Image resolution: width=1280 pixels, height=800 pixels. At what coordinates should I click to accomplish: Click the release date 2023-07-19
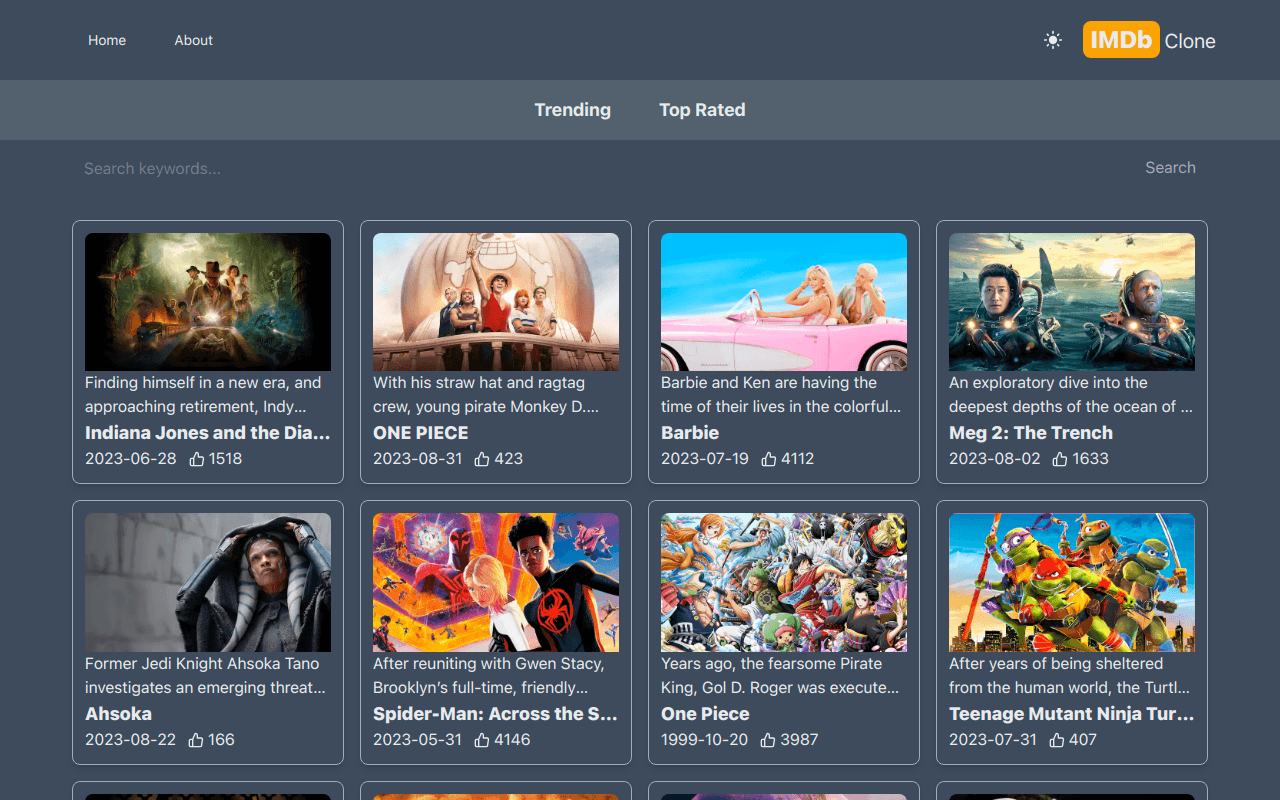(x=705, y=459)
